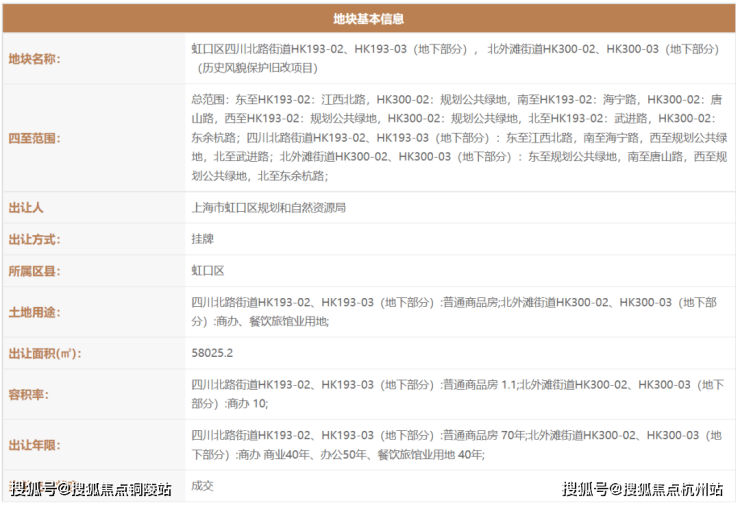Select the 出让方式 row label

36,240
